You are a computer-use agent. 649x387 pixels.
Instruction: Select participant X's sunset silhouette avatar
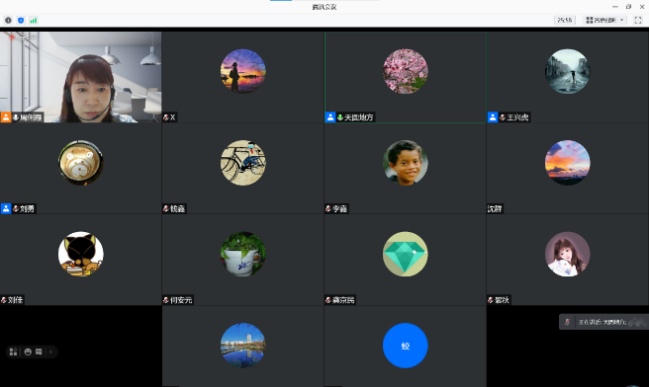click(243, 71)
